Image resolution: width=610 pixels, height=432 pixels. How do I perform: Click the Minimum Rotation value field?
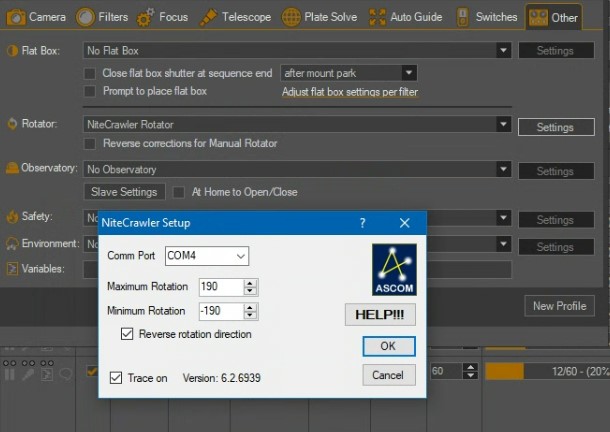click(x=221, y=311)
